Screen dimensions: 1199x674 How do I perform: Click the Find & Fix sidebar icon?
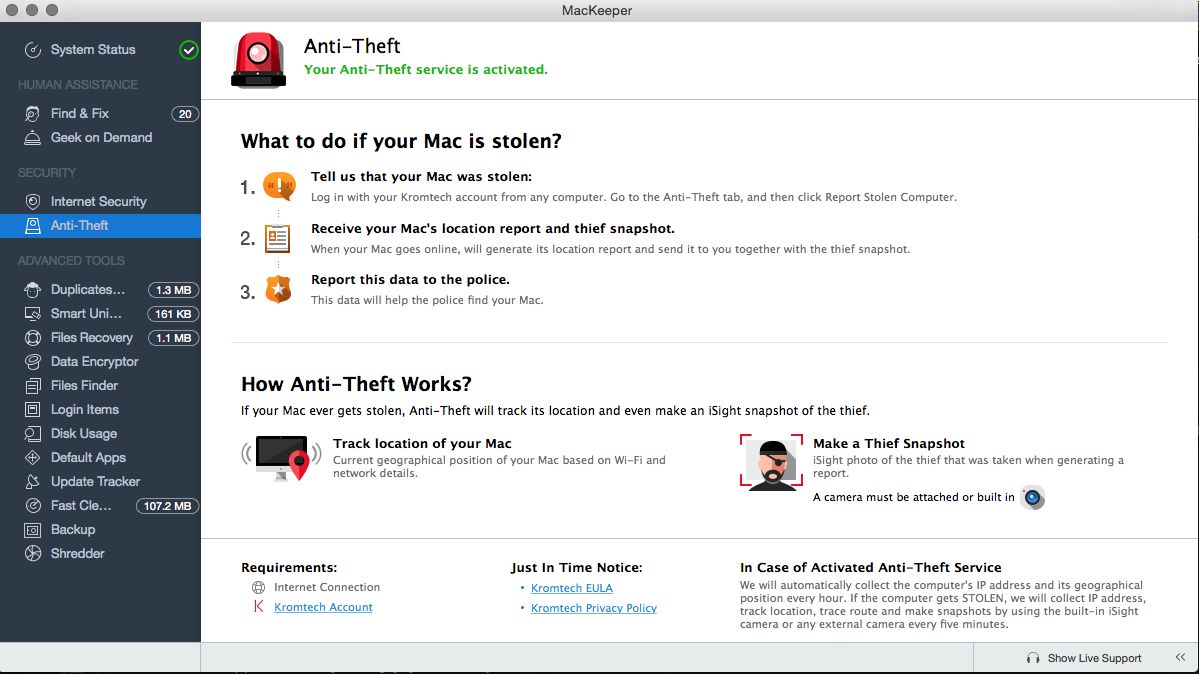32,114
